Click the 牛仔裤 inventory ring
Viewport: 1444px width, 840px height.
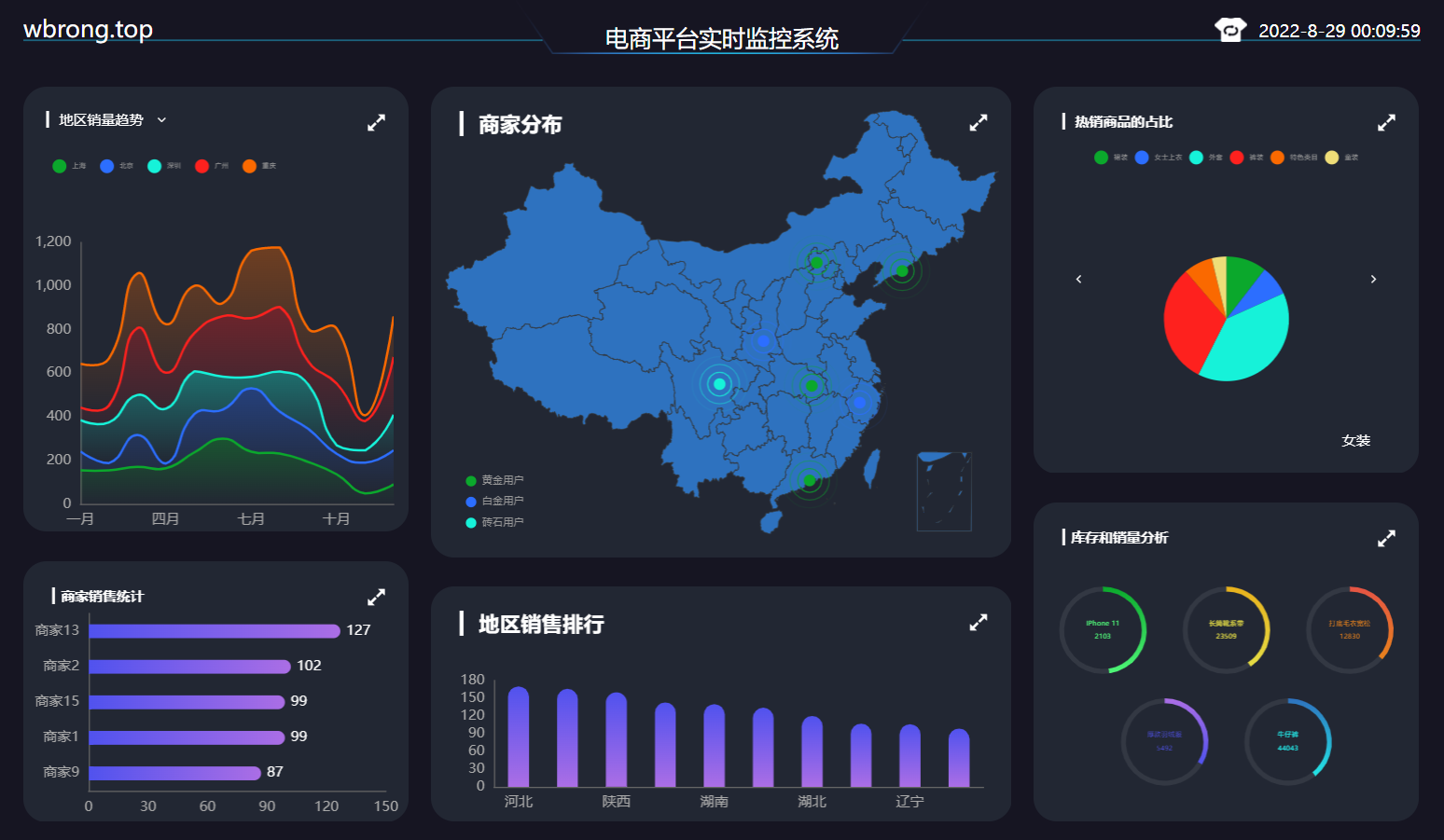tap(1287, 741)
